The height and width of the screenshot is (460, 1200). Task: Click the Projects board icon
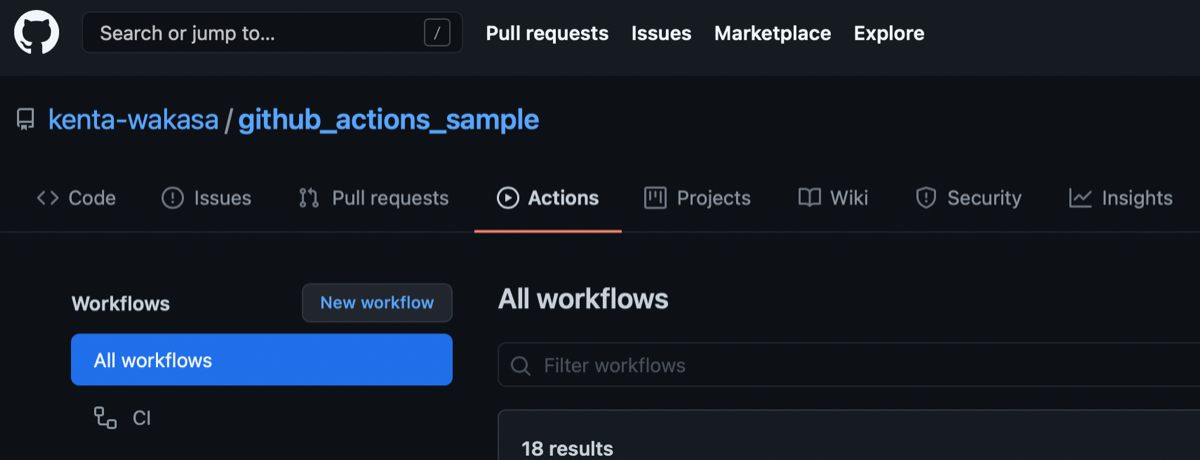coord(655,198)
